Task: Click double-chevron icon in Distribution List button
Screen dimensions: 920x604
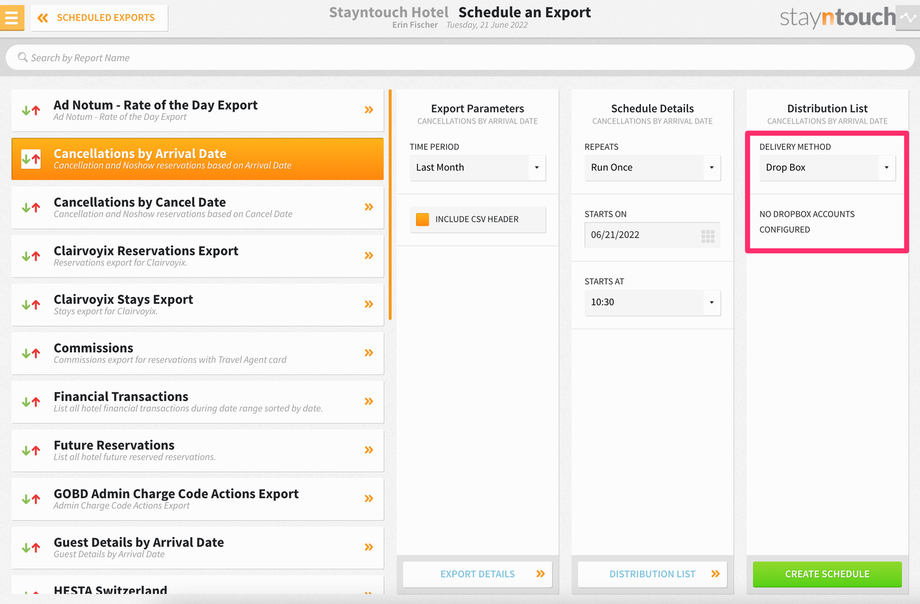Action: [715, 574]
